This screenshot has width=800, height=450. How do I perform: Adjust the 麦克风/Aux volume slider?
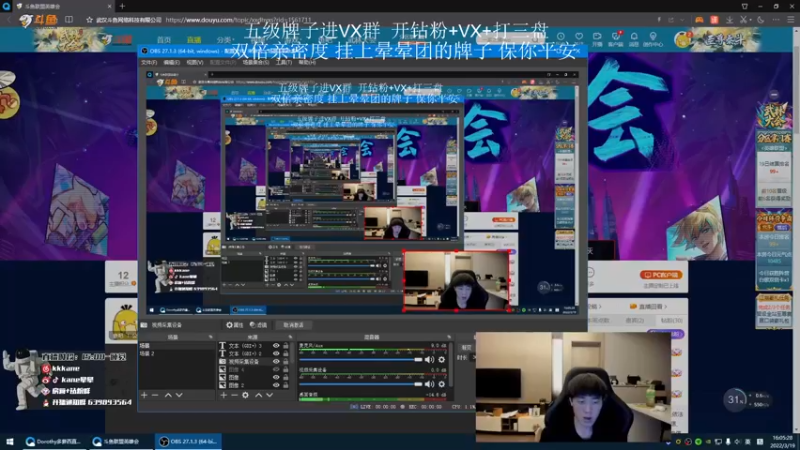coord(361,360)
